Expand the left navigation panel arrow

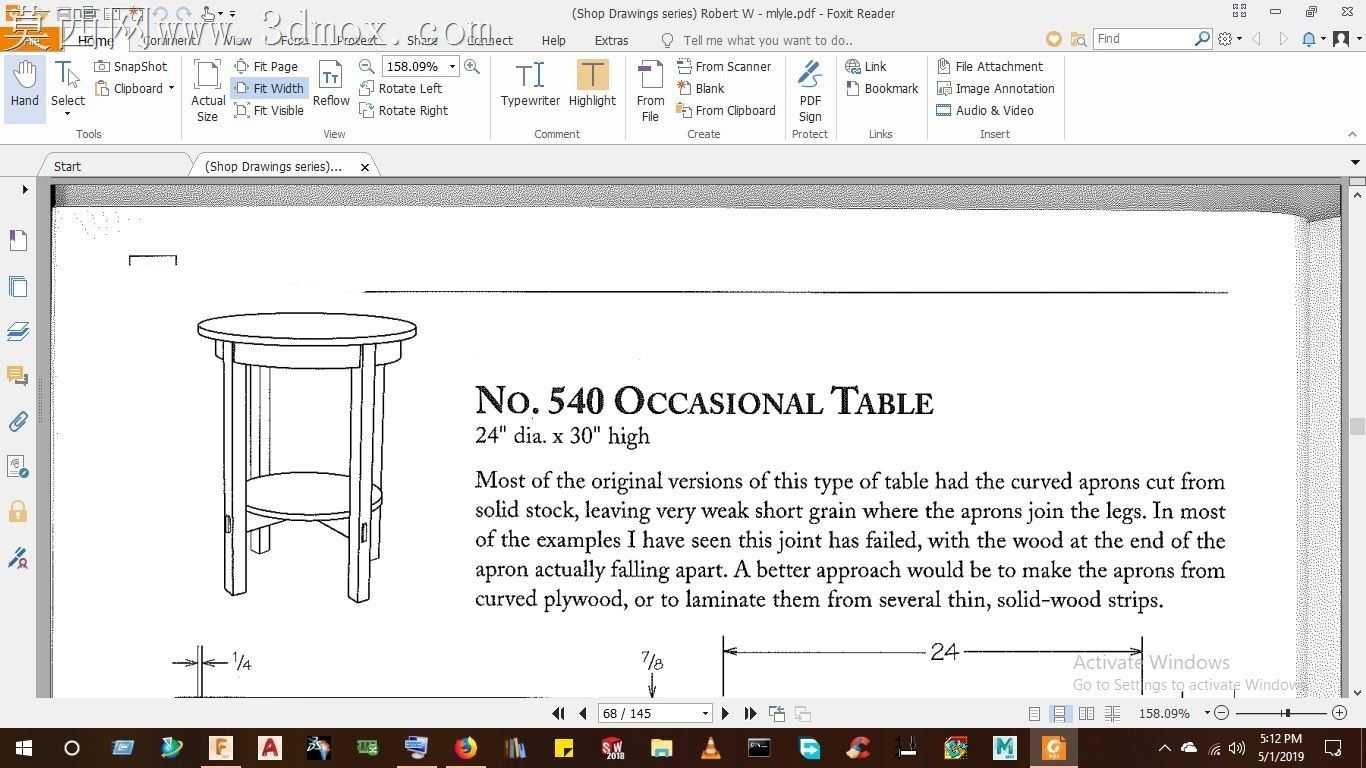[25, 189]
